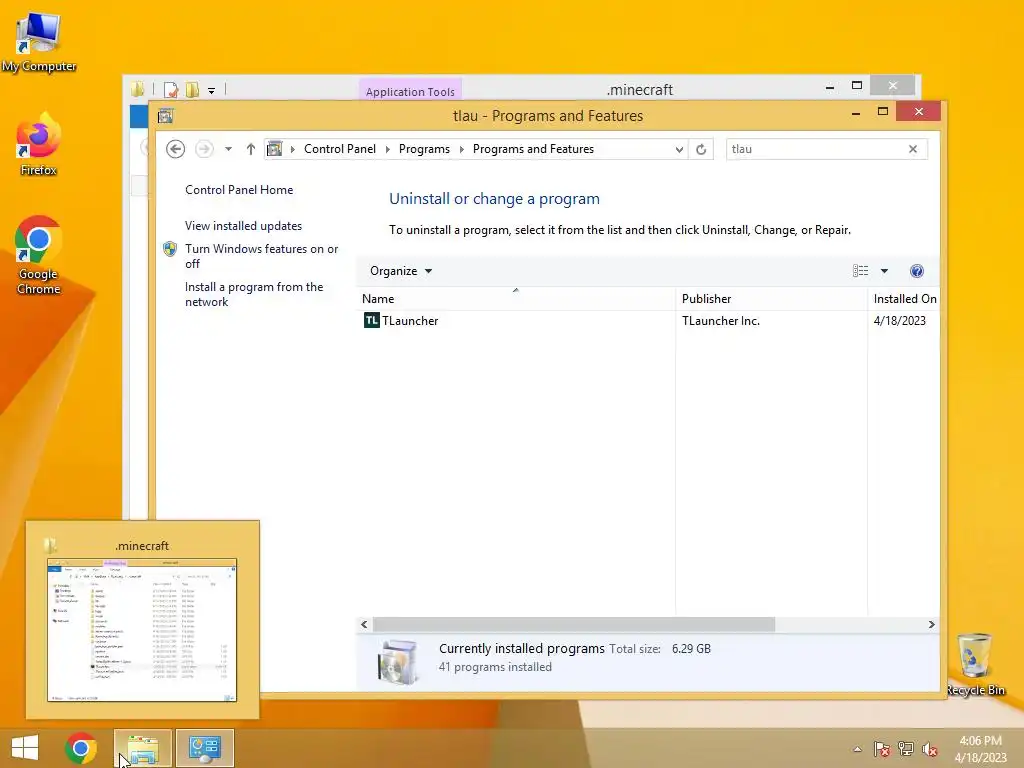Open the recent locations dropdown arrow

pyautogui.click(x=229, y=149)
